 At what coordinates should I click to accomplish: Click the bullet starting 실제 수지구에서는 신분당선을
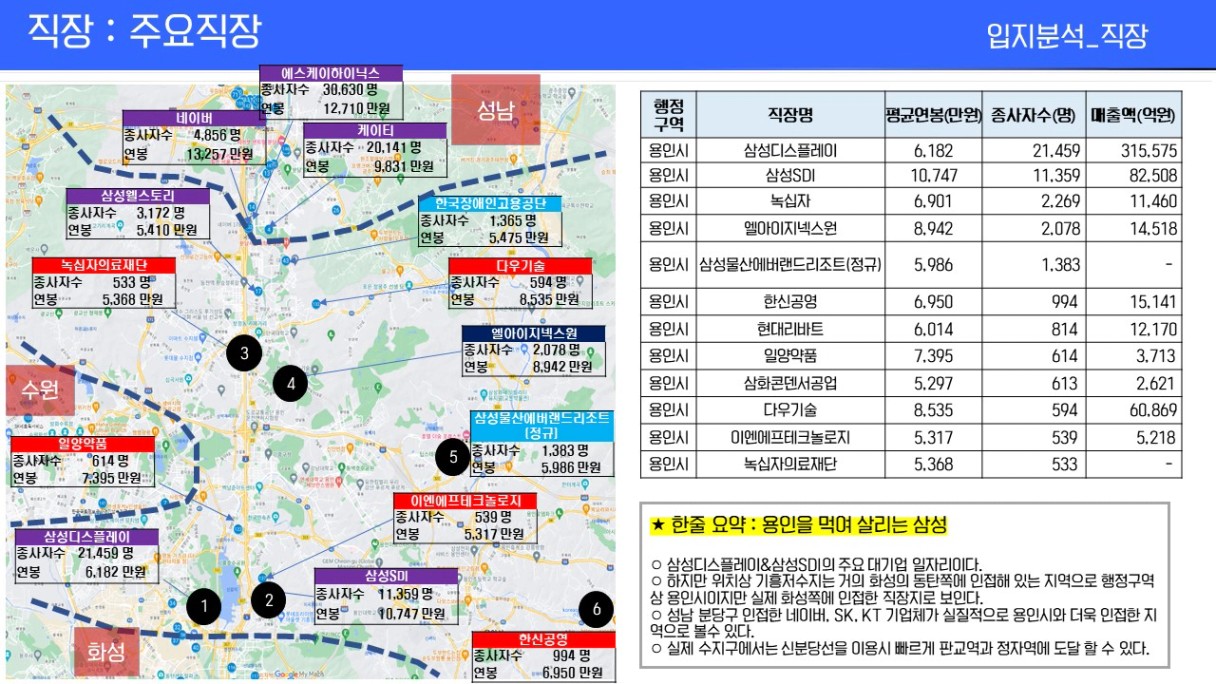(x=899, y=650)
